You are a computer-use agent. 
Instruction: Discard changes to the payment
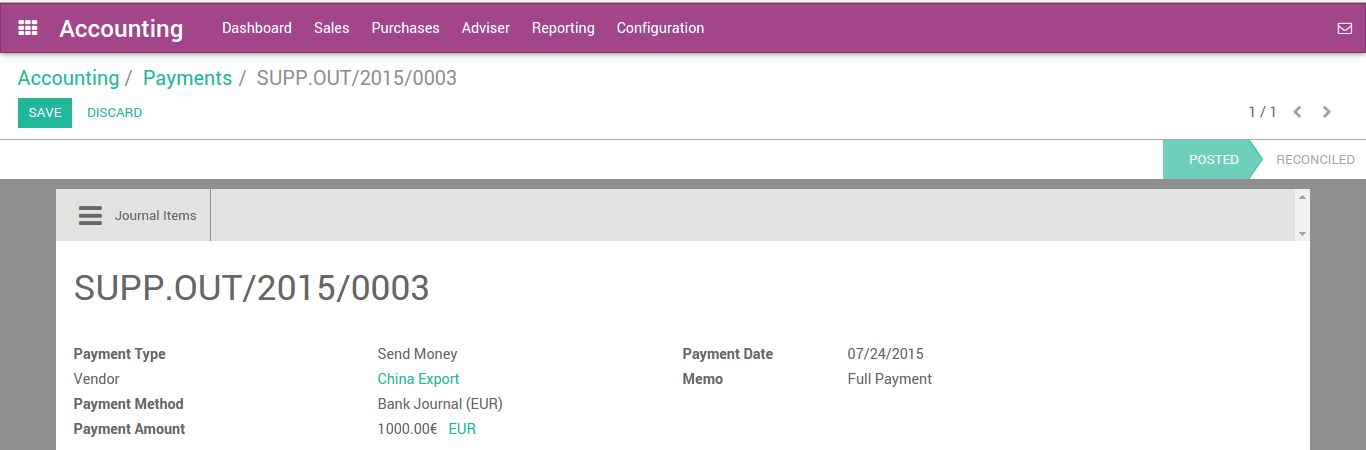[114, 113]
